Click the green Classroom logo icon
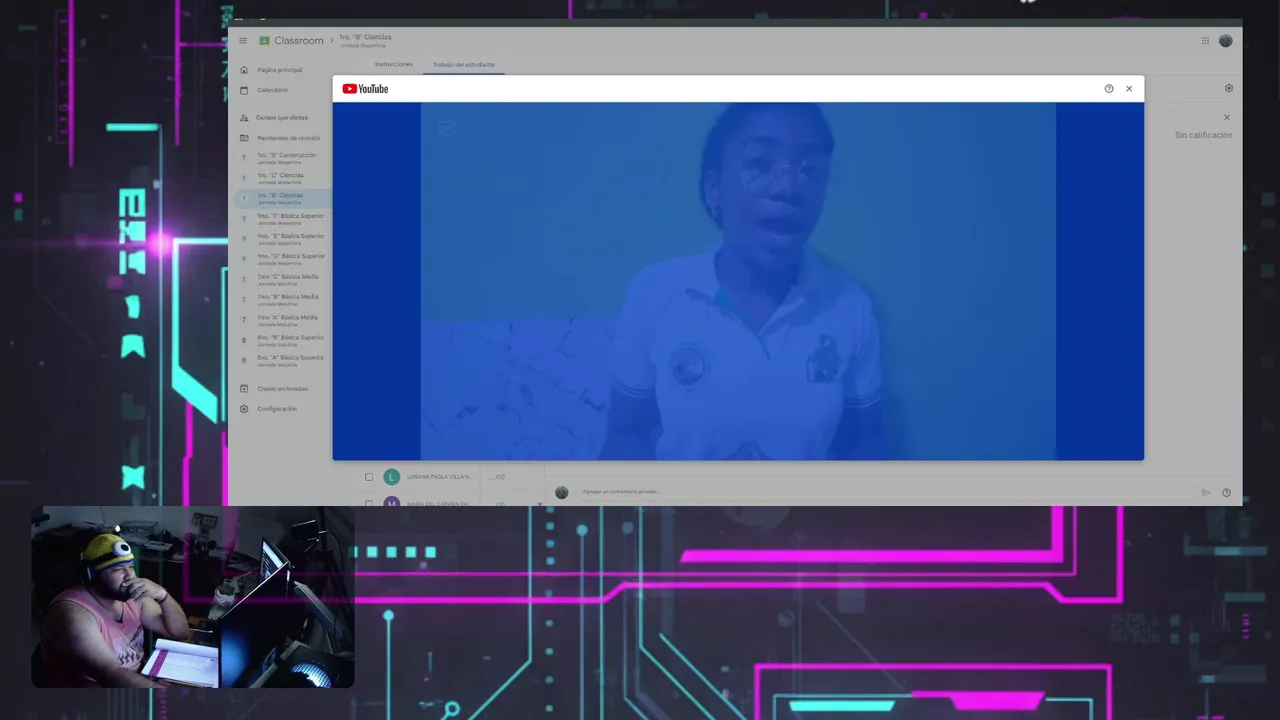 (265, 41)
